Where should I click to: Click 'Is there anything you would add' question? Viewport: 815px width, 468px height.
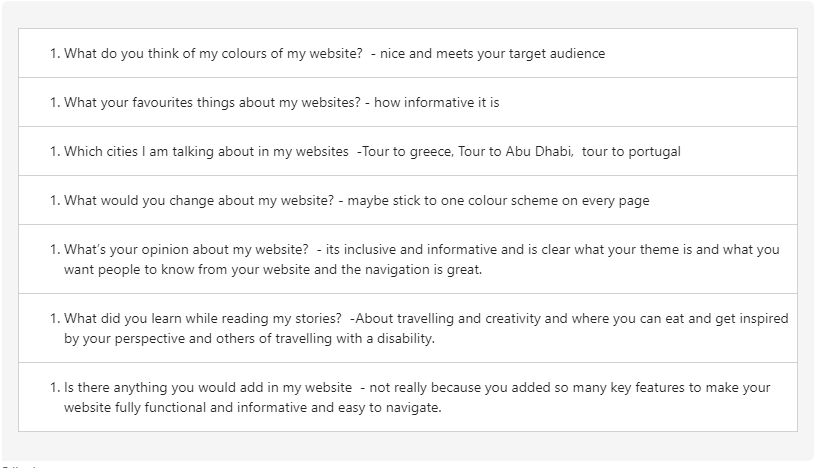[x=207, y=388]
